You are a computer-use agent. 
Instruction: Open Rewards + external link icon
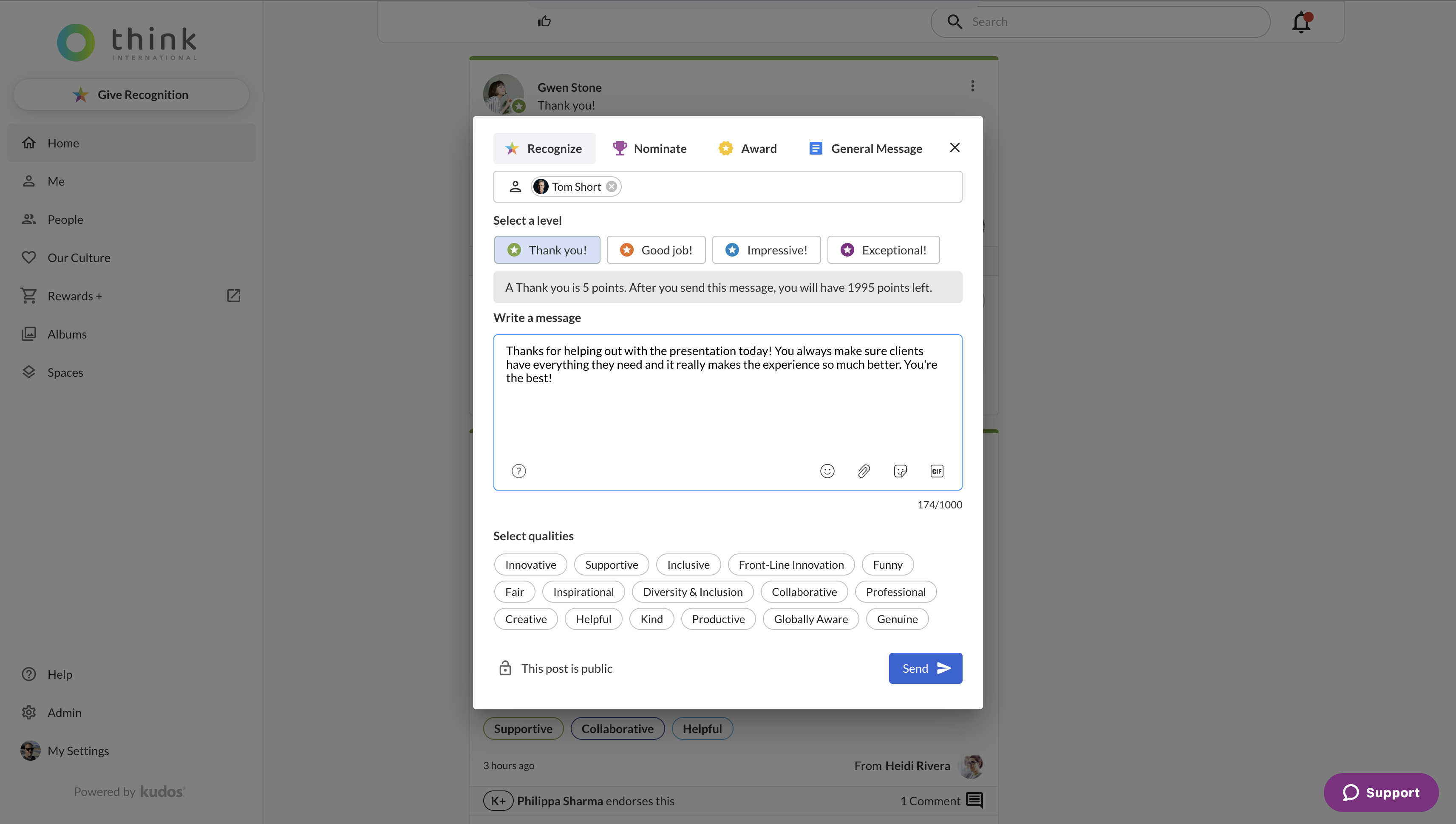[233, 296]
